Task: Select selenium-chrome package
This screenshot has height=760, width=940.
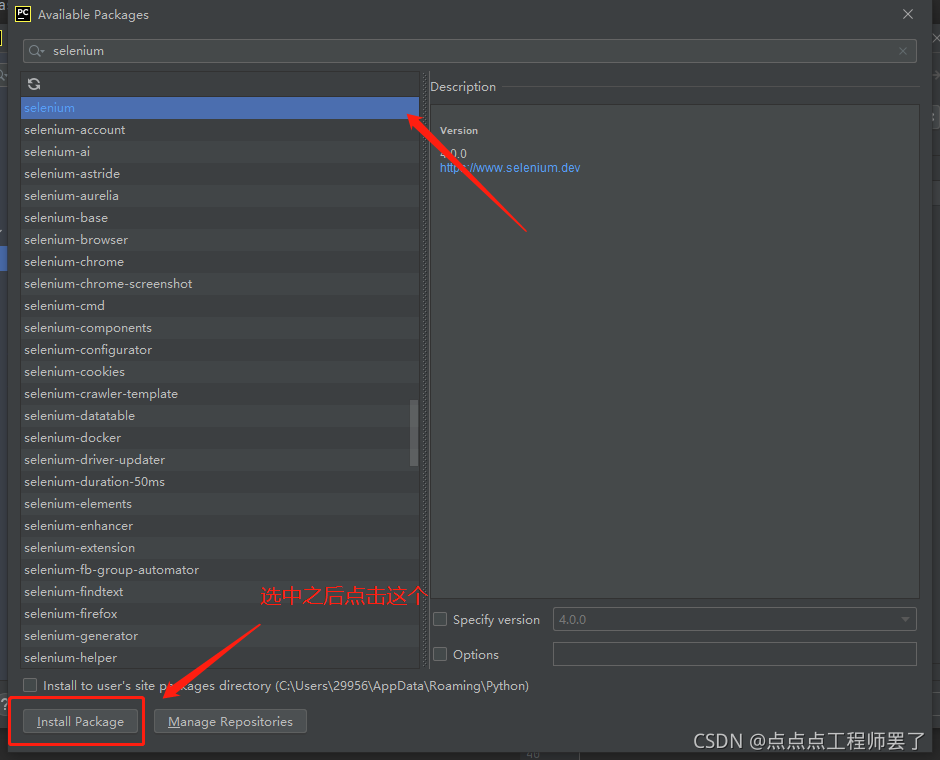Action: pos(219,262)
